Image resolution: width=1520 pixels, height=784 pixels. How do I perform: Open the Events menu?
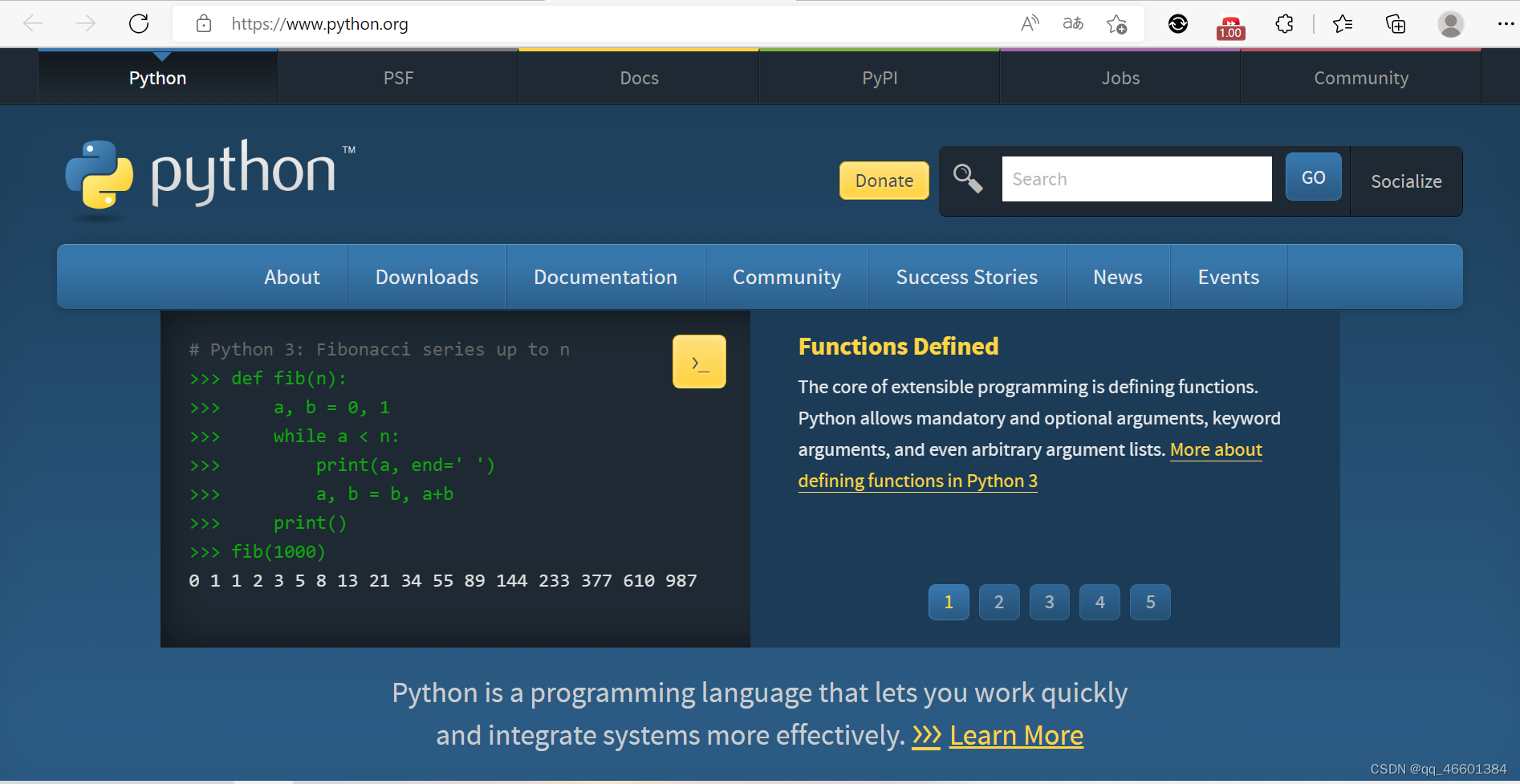coord(1229,277)
